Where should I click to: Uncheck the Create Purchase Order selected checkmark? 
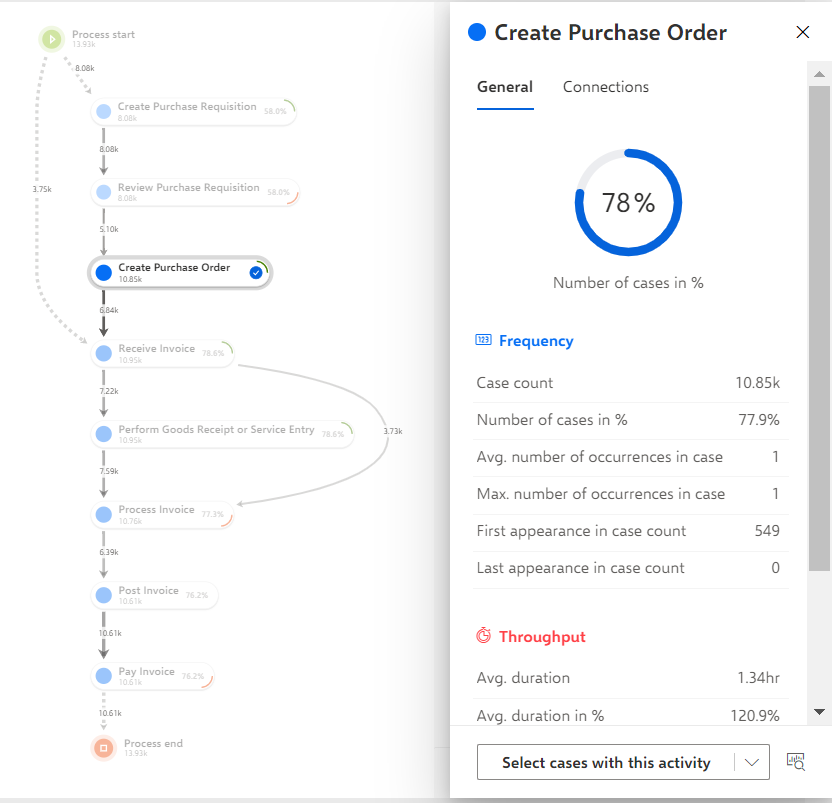tap(256, 273)
